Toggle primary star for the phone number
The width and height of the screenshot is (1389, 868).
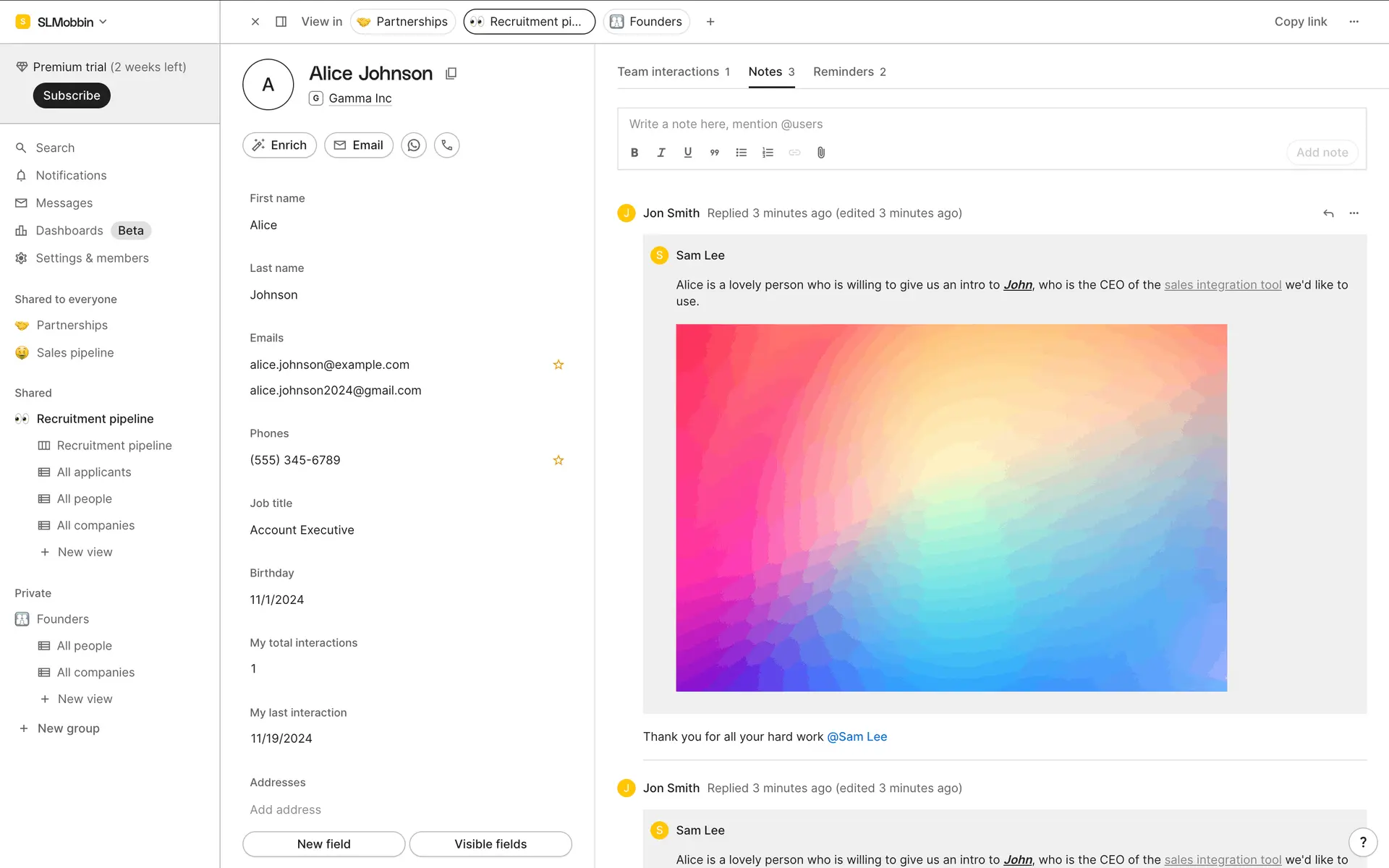pos(558,460)
